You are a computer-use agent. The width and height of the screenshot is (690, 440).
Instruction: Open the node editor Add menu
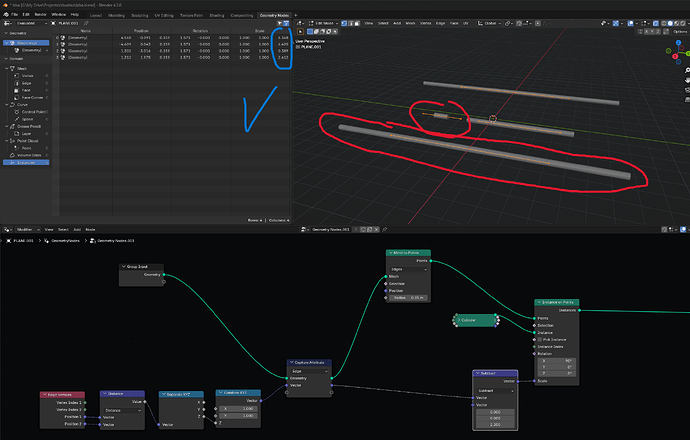click(77, 229)
